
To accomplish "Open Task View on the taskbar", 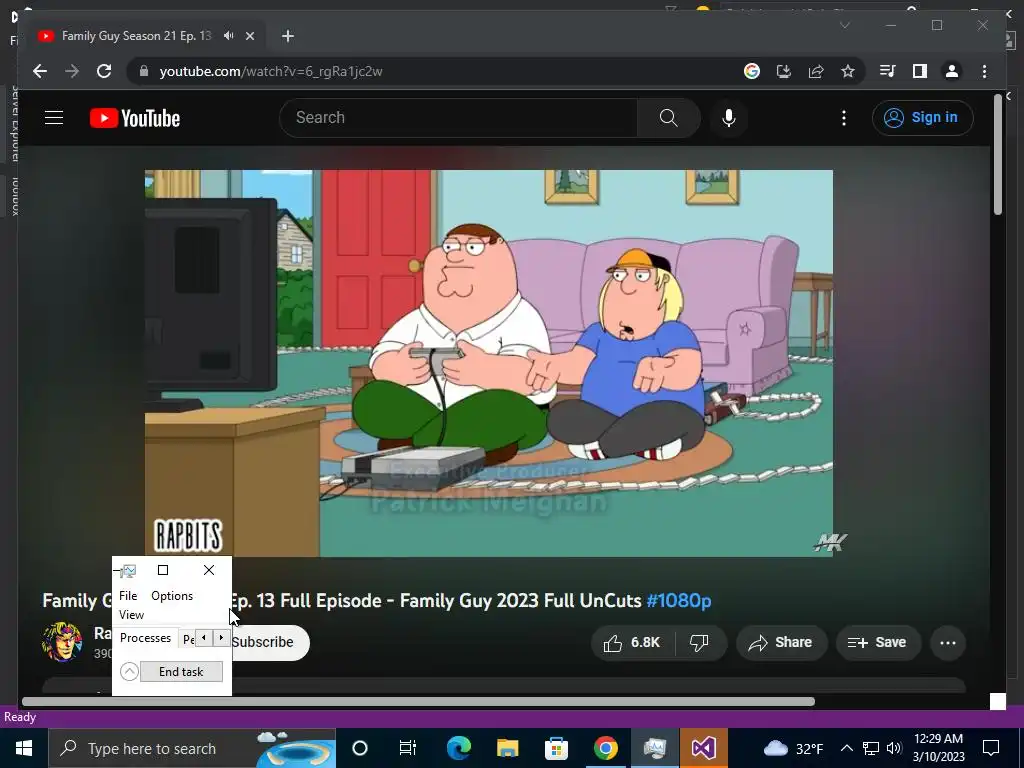I will pyautogui.click(x=408, y=748).
